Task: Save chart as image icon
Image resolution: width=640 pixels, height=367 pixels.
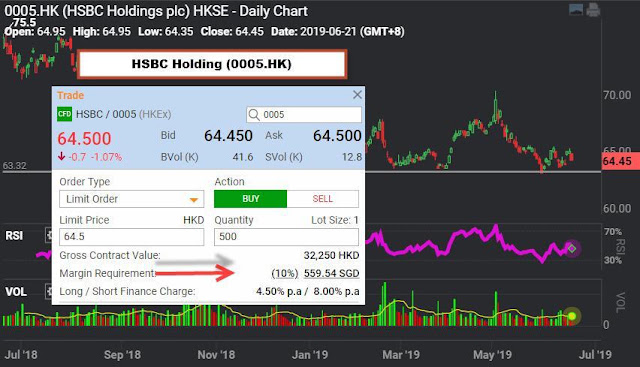Action: tap(576, 10)
